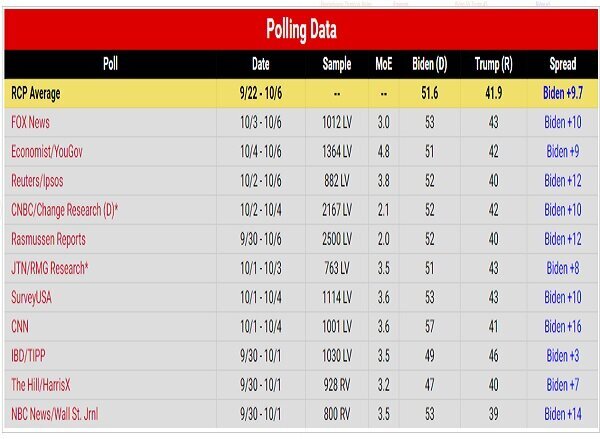
Task: Click the Biden +3 spread for IBD/TIPP
Action: (x=563, y=356)
